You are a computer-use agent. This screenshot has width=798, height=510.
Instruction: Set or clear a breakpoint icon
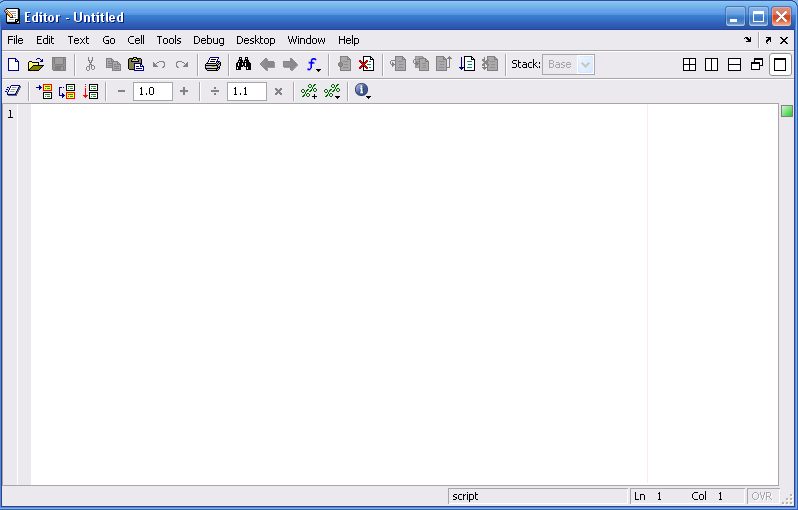click(345, 64)
